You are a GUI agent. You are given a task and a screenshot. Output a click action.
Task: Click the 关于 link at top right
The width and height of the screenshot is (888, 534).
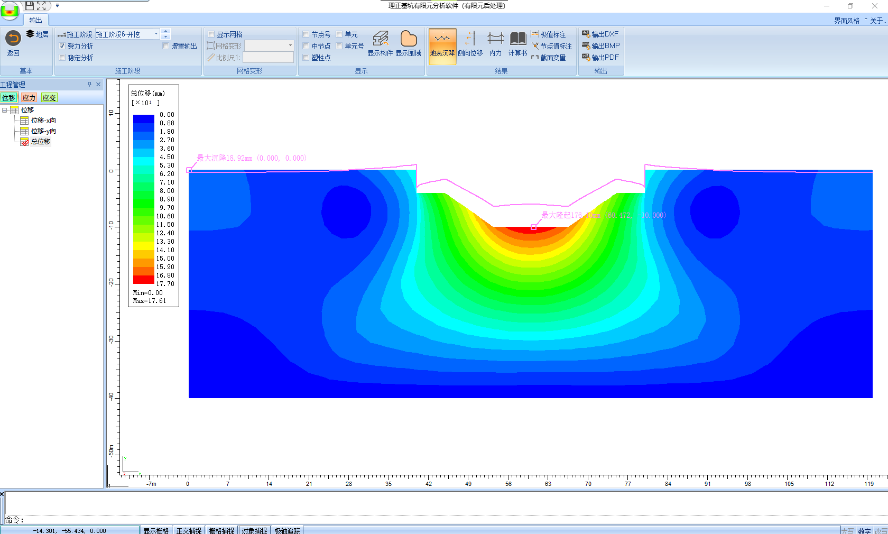876,19
